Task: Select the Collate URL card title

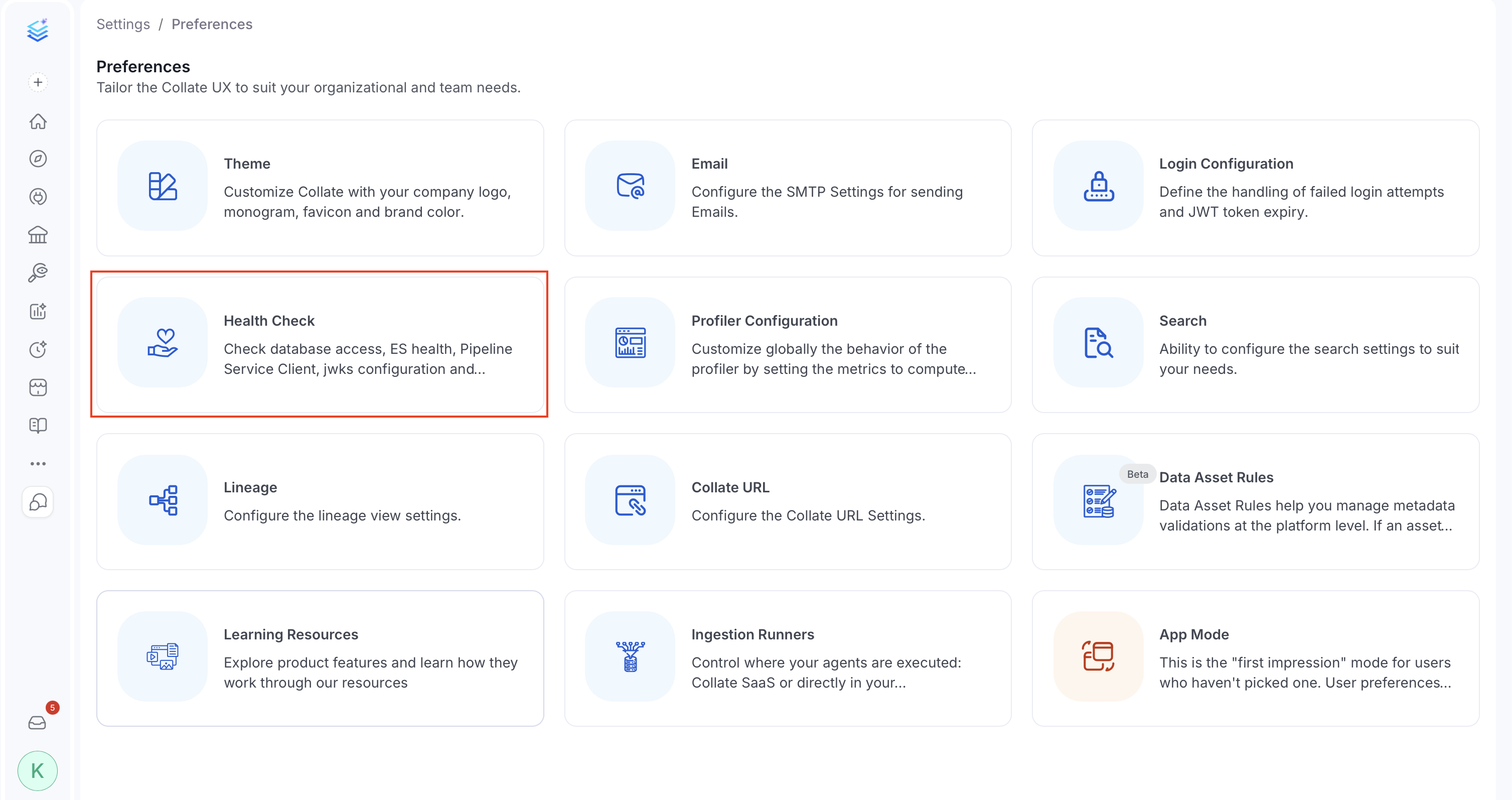Action: 730,487
